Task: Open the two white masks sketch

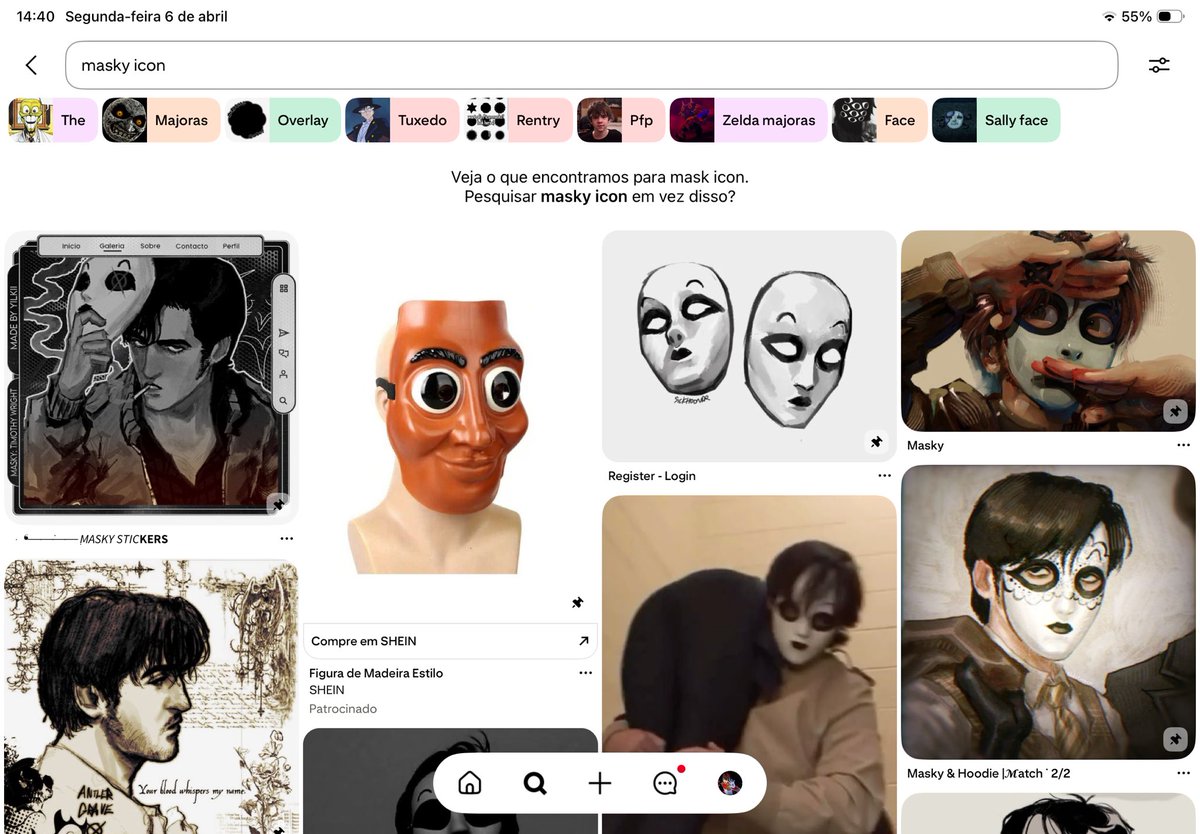Action: tap(749, 346)
